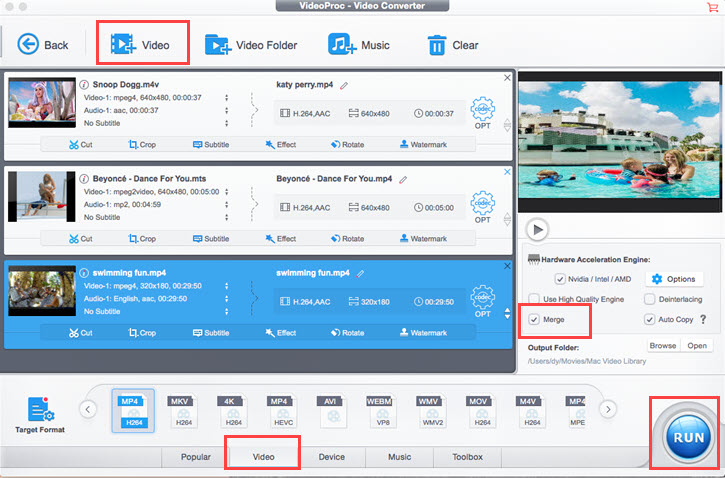Open the shopping cart icon

pyautogui.click(x=712, y=7)
